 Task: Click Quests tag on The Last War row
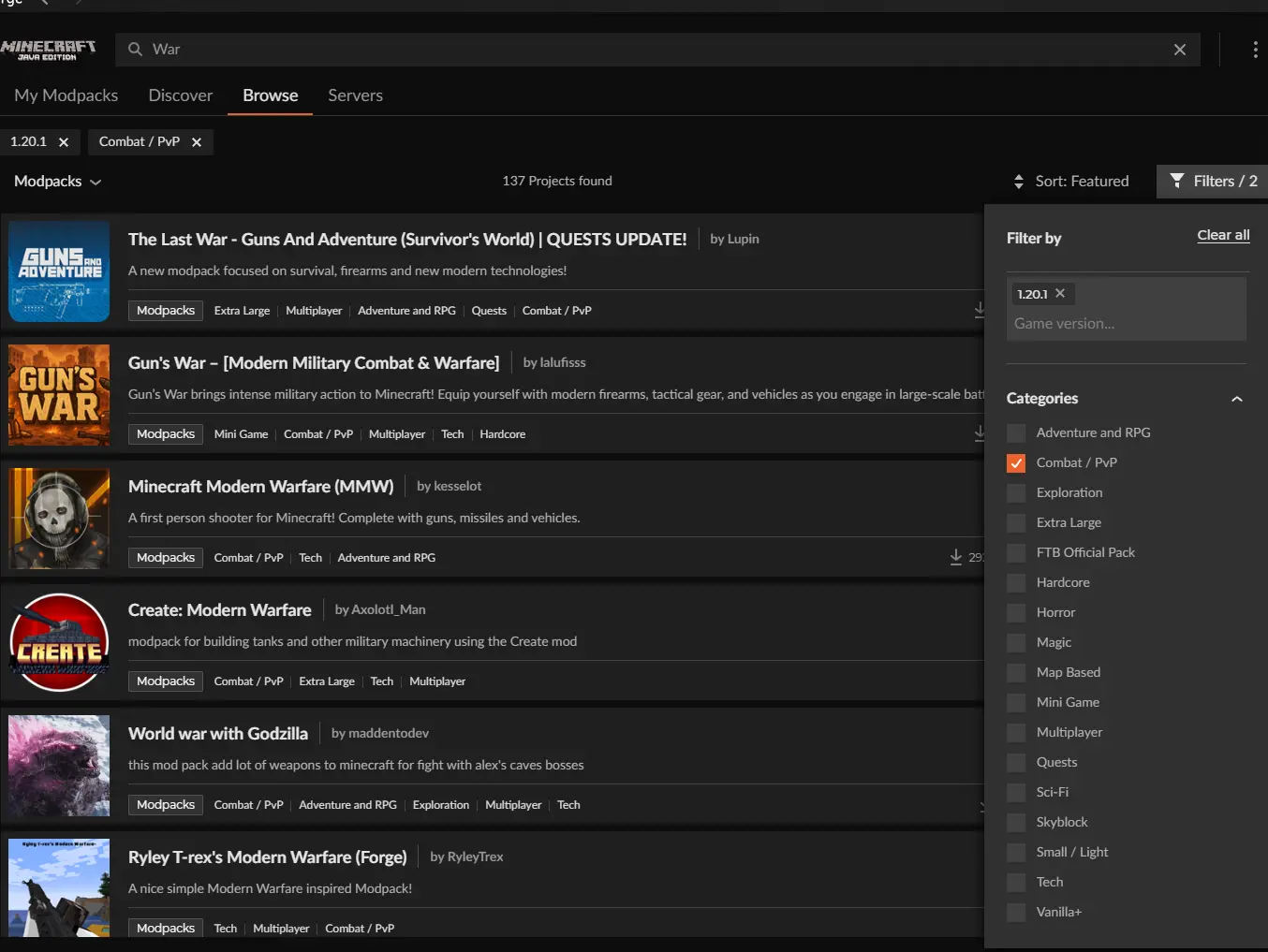coord(489,311)
